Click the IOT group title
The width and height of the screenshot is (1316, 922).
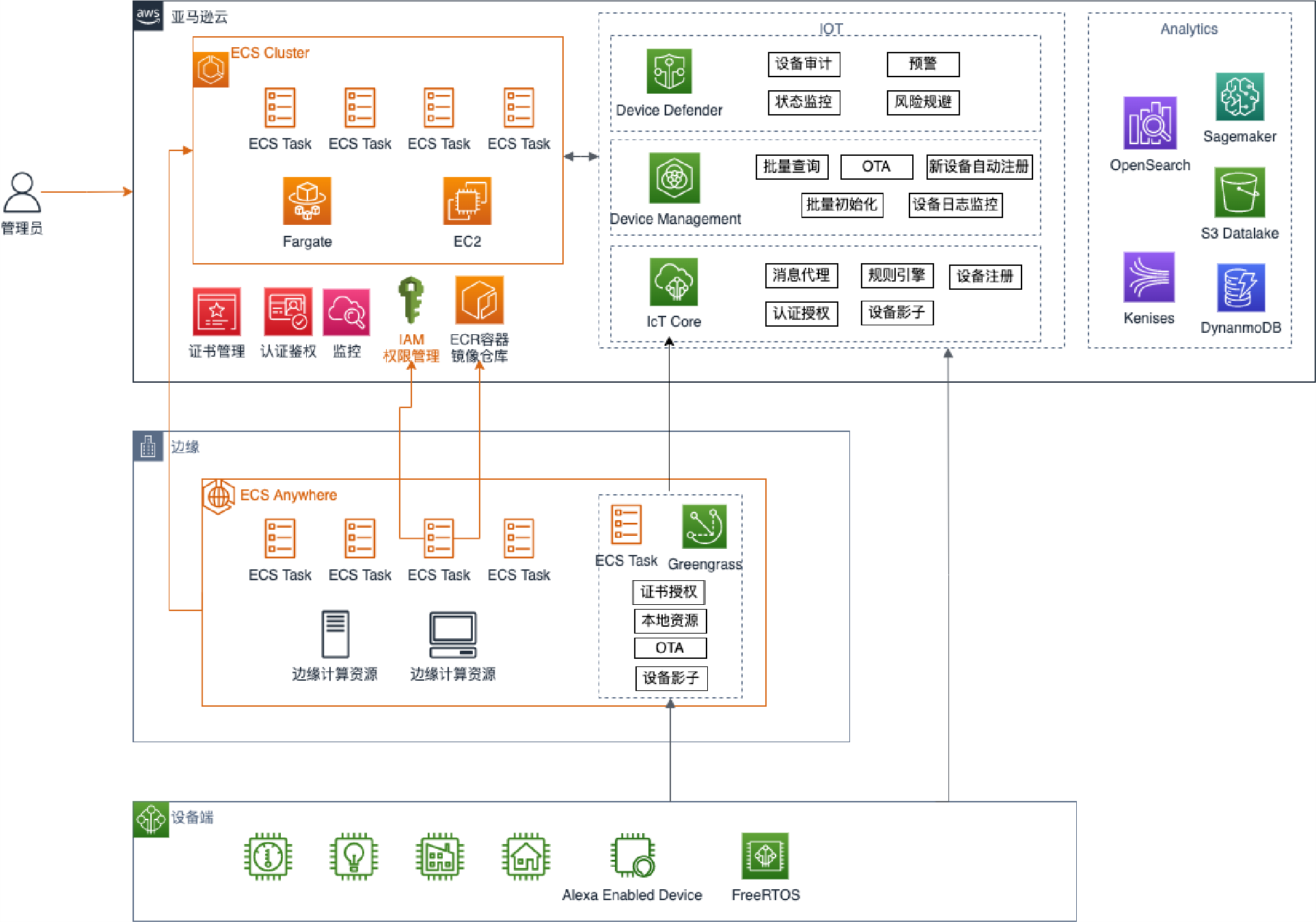point(831,29)
